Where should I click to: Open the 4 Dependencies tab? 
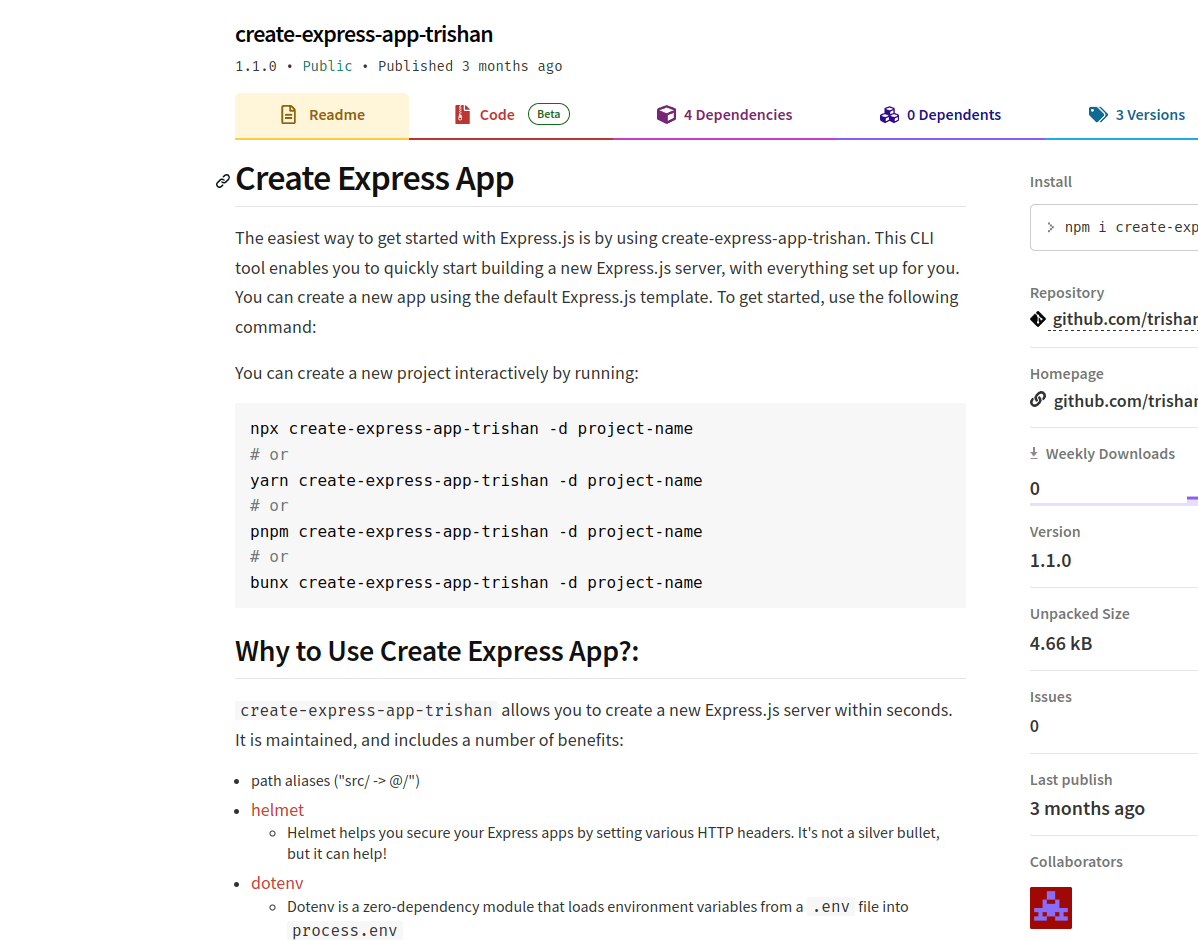[x=737, y=115]
